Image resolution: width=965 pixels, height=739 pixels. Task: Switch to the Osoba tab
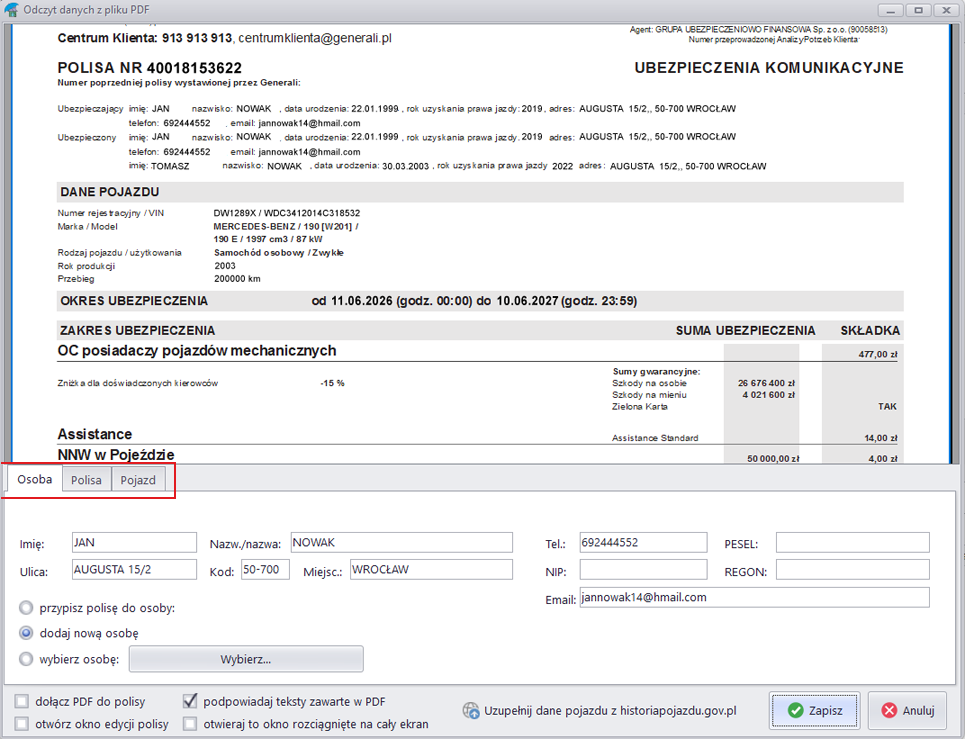[x=34, y=479]
